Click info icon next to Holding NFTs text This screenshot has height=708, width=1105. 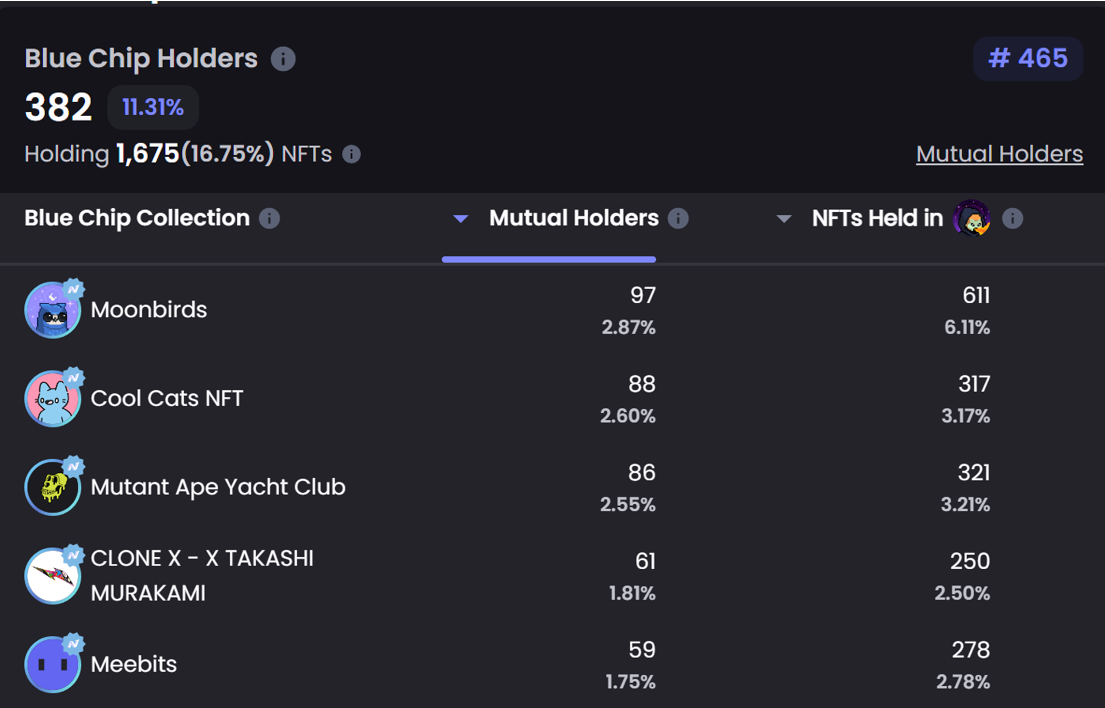pyautogui.click(x=351, y=154)
